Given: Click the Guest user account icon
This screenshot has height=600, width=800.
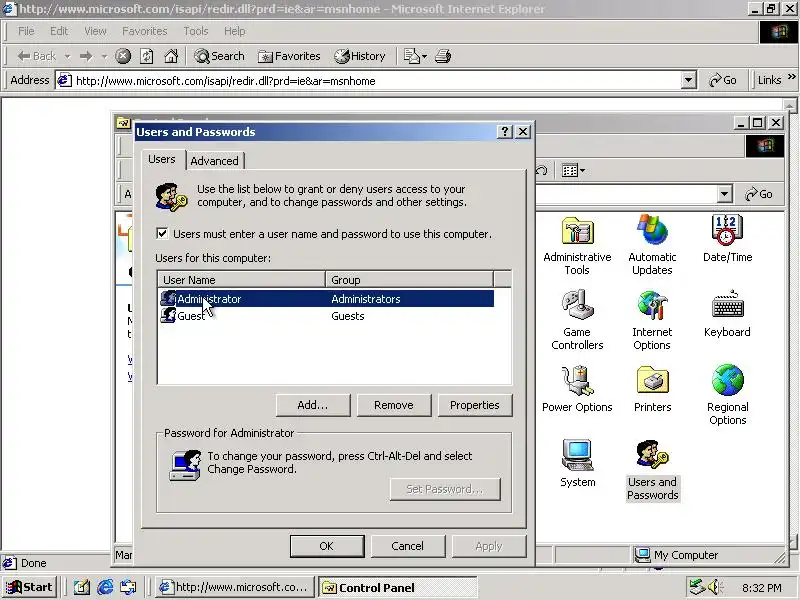Looking at the screenshot, I should (168, 315).
